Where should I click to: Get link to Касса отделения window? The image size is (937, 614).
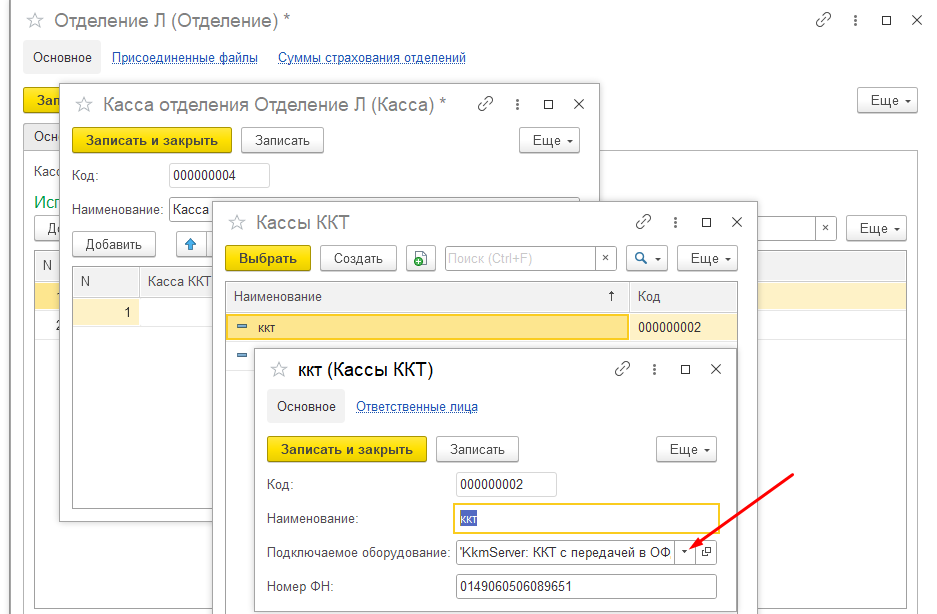click(x=486, y=104)
